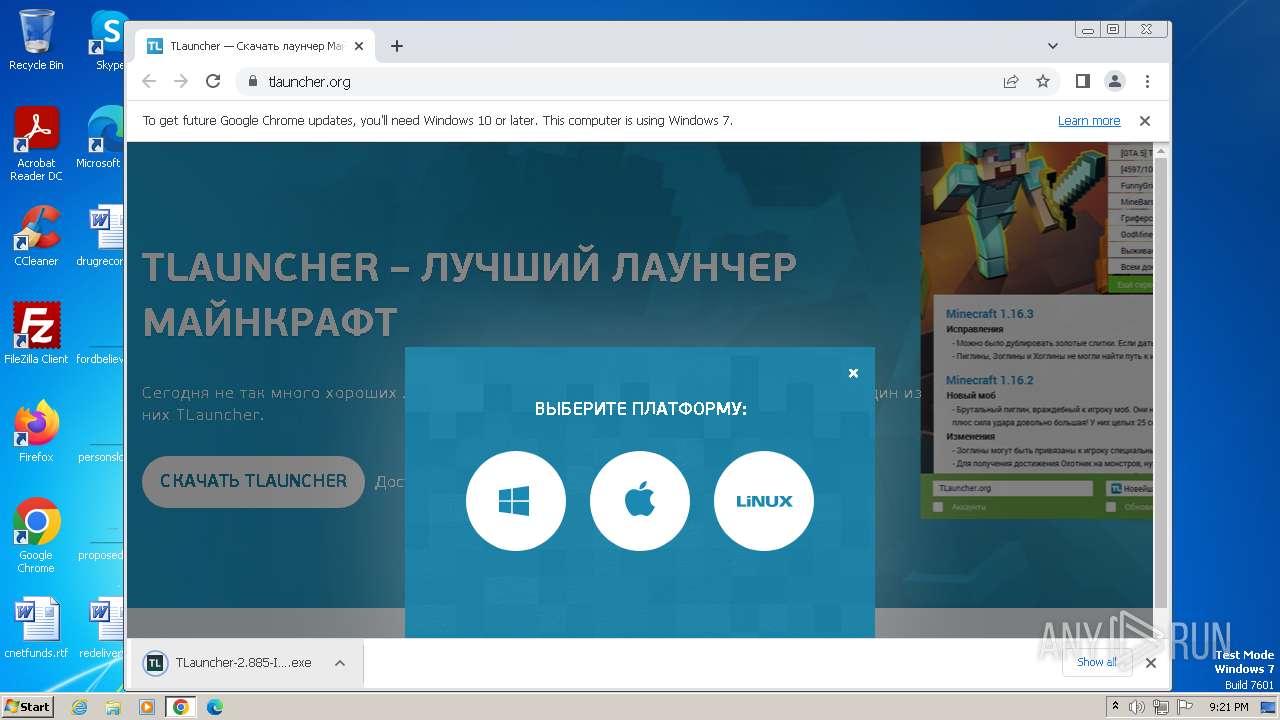The width and height of the screenshot is (1280, 720).
Task: Open cnetfunds.rtf desktop file
Action: (x=36, y=628)
